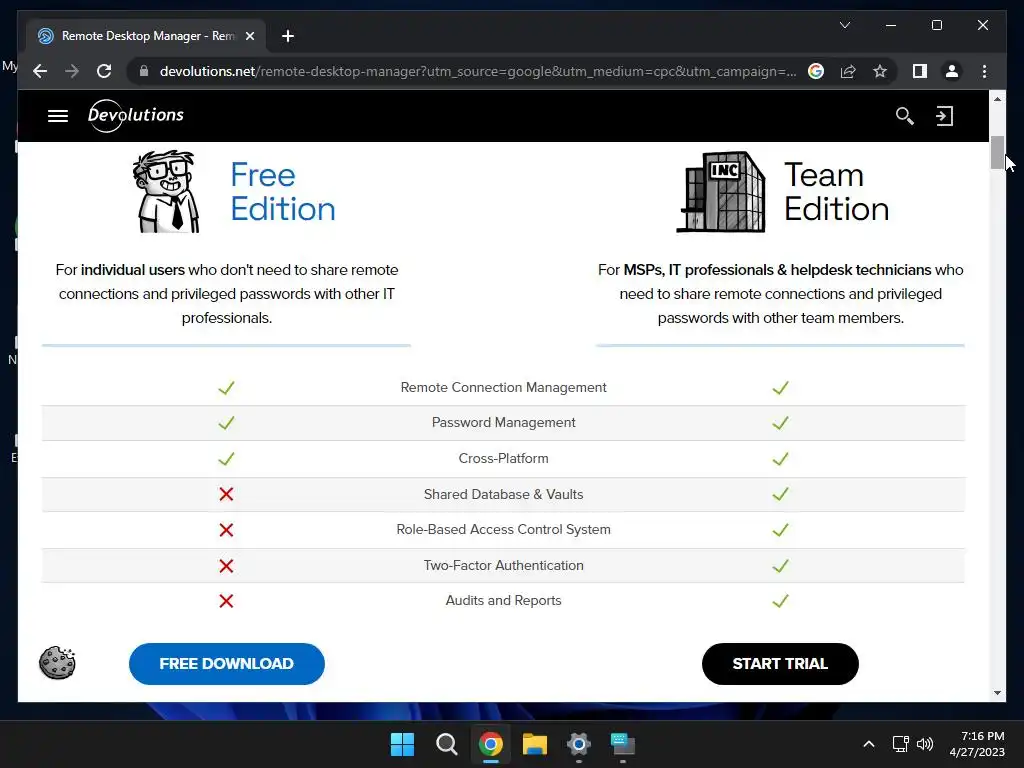Click the Audits and Reports label
1024x768 pixels.
[504, 601]
